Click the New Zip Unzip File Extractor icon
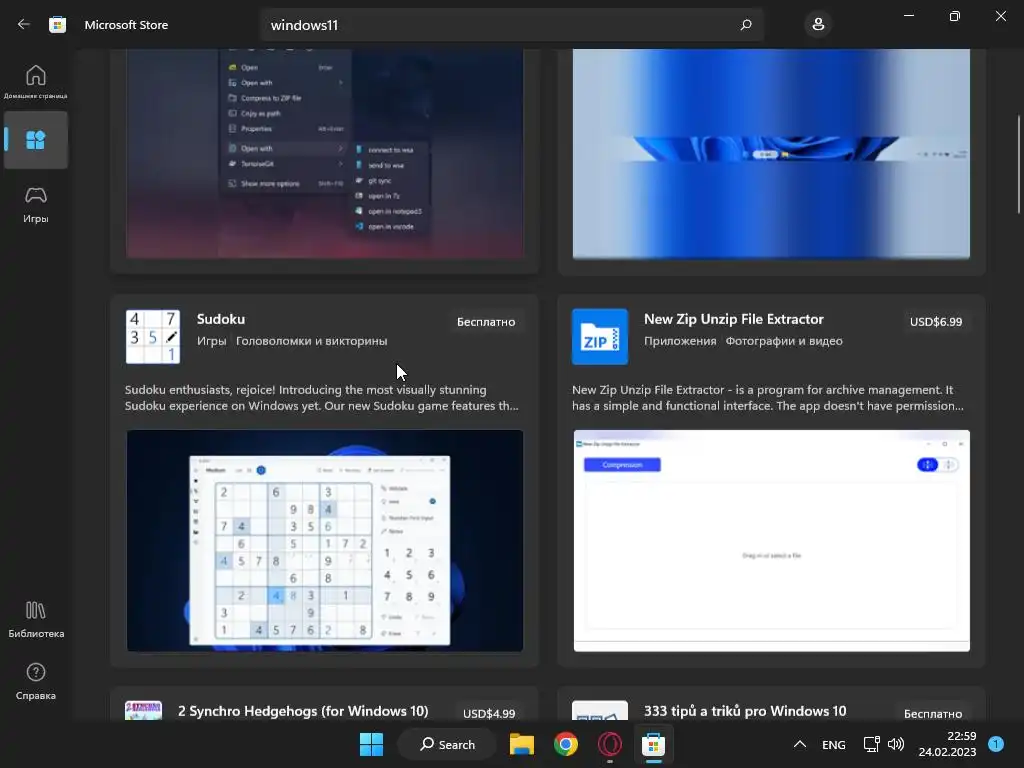 click(600, 336)
